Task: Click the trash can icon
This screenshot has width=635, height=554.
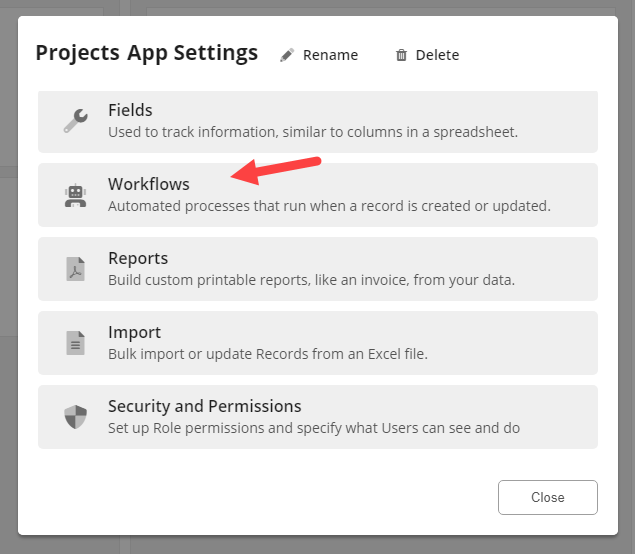Action: (x=401, y=55)
